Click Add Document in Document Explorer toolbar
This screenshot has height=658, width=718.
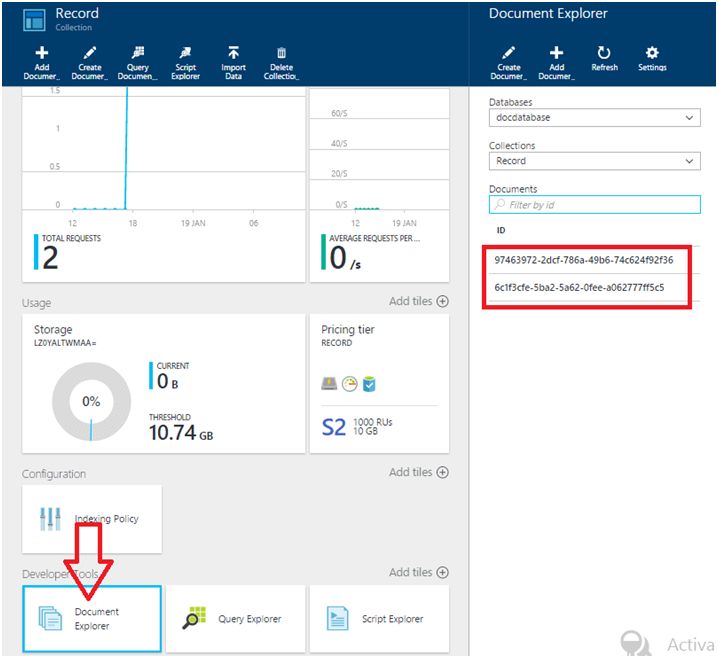(x=556, y=63)
